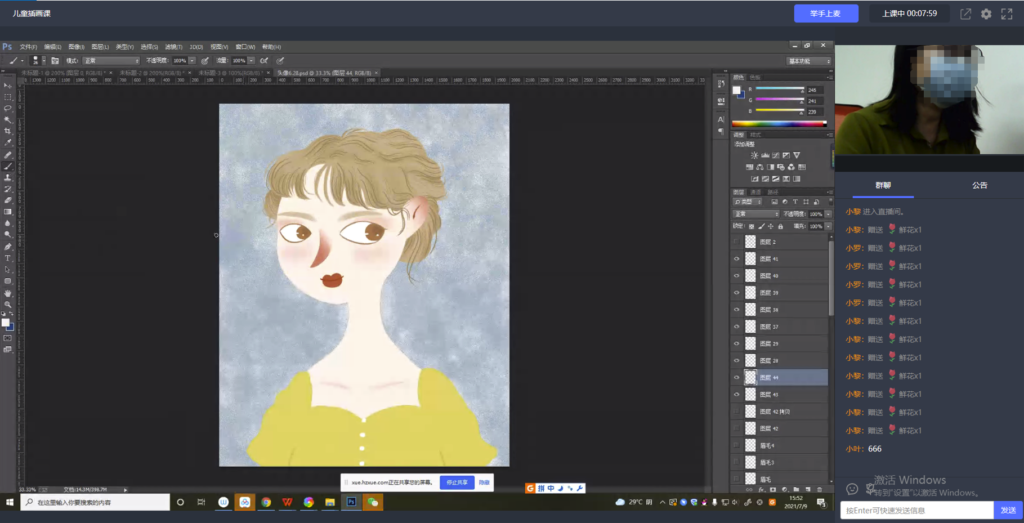This screenshot has width=1024, height=523.
Task: Open the 图像(I) menu
Action: click(76, 47)
